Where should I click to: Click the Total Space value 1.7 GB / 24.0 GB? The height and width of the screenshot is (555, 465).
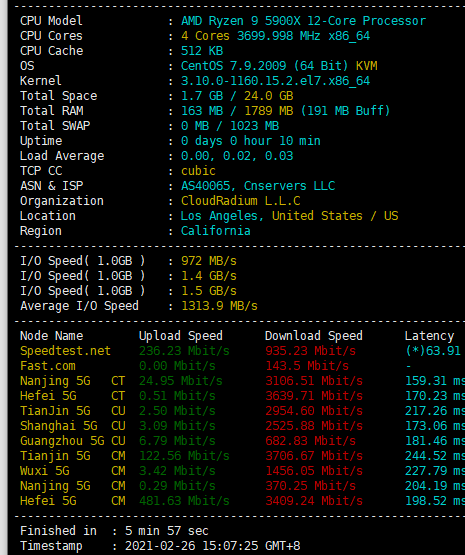coord(237,96)
